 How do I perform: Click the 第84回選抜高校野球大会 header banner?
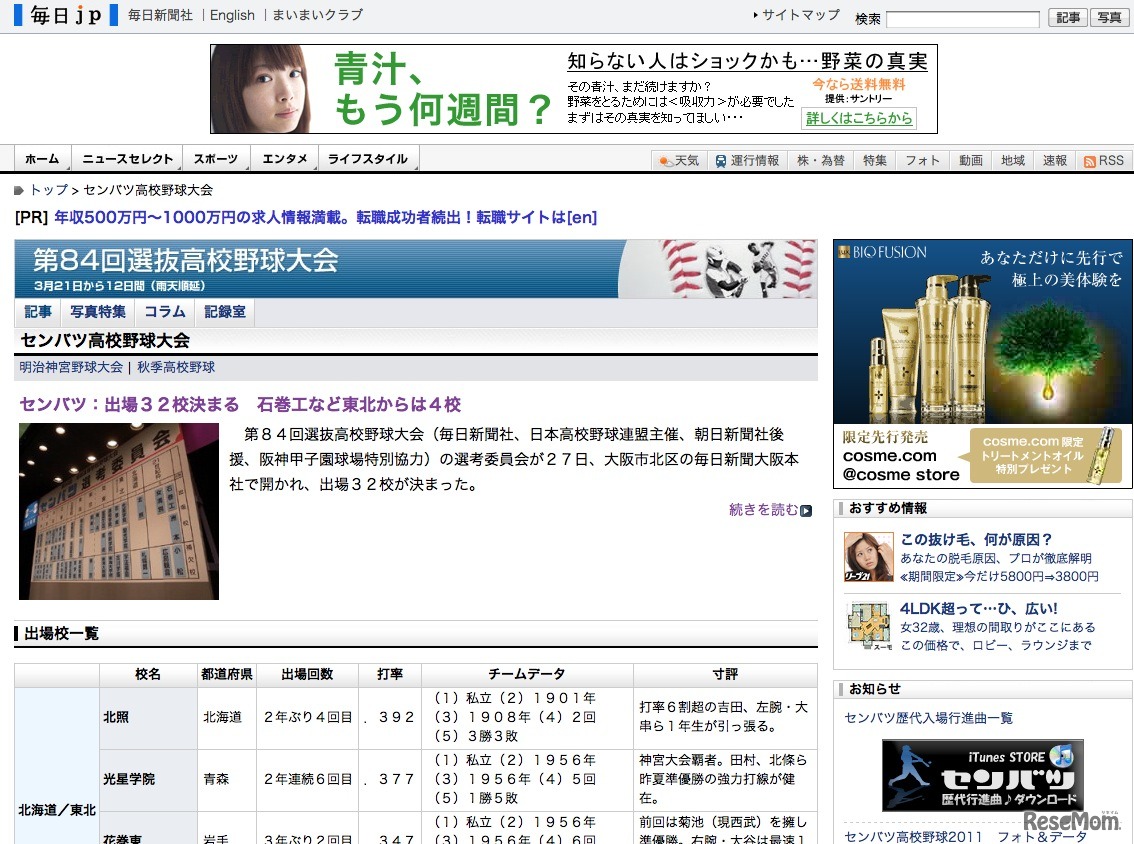click(x=416, y=268)
